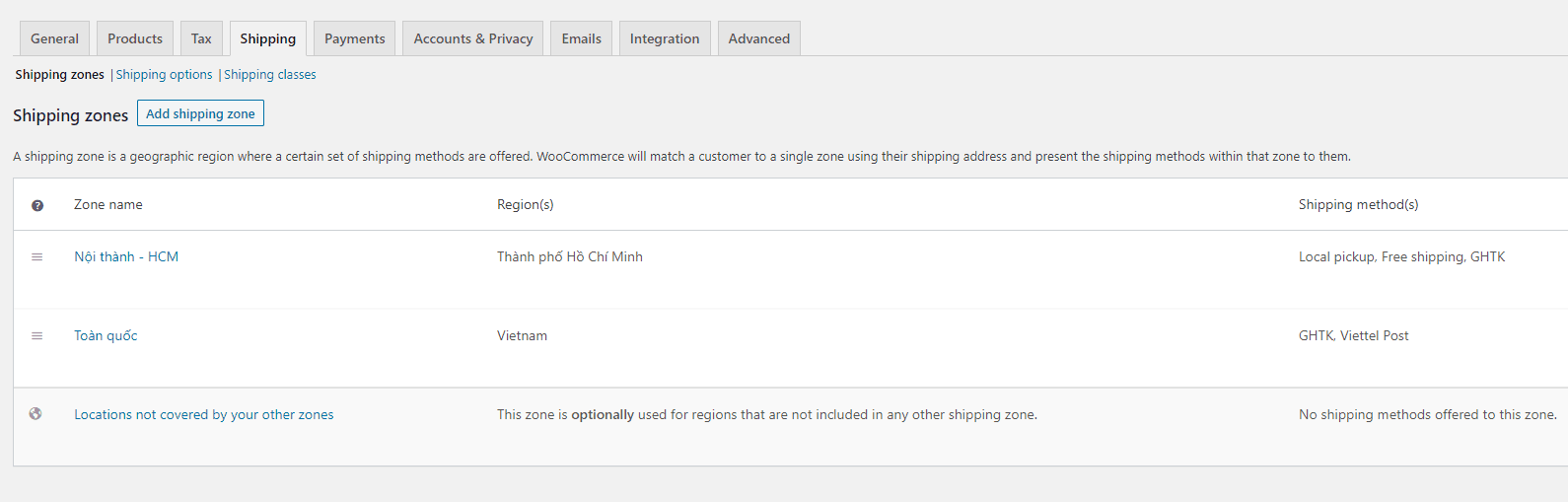
Task: Grab the drag handle for Nội thành - HCM
Action: 37,256
